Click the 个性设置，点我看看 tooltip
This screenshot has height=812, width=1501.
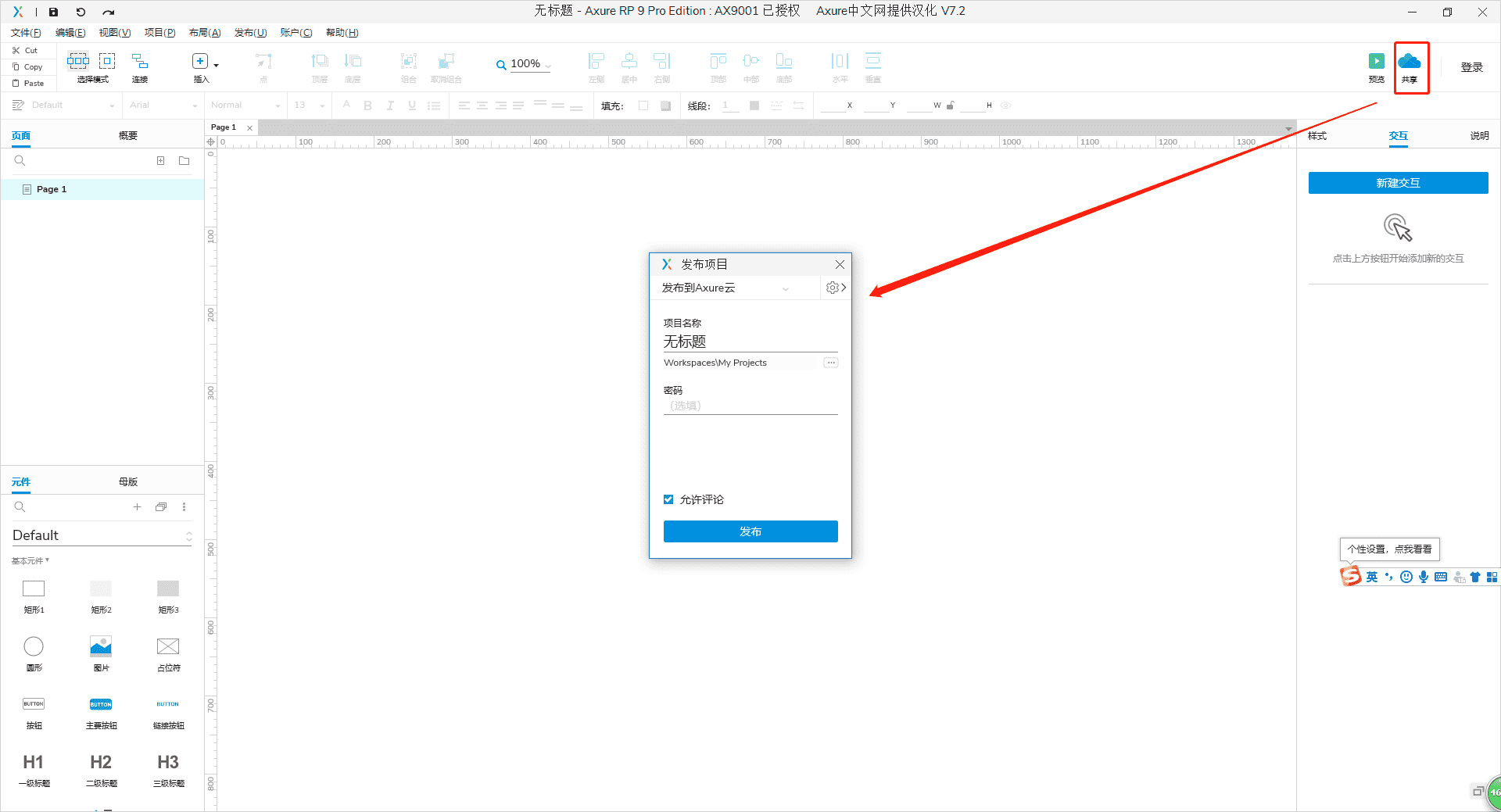(1389, 549)
